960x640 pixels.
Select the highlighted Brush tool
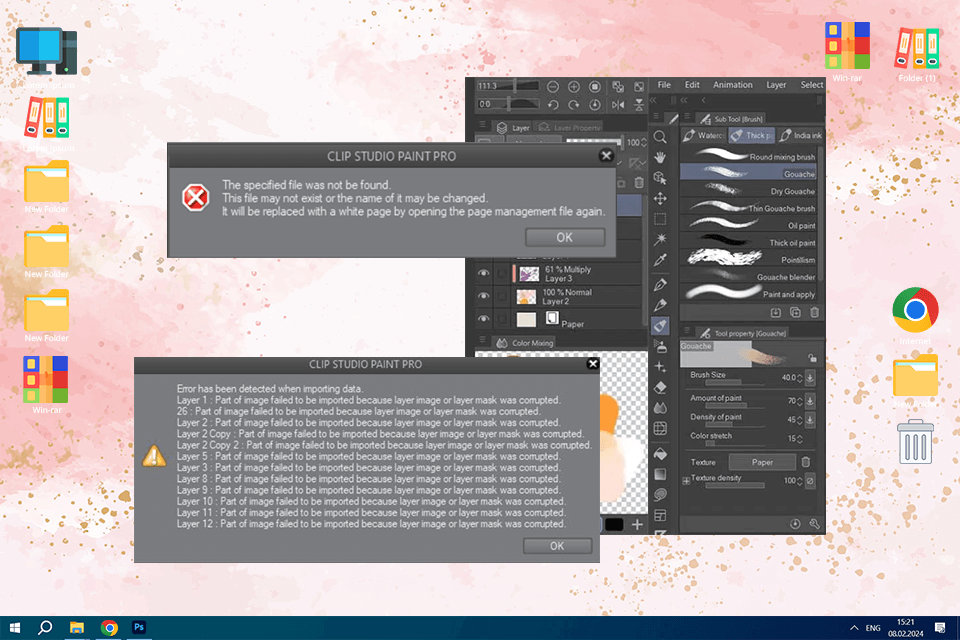point(660,326)
